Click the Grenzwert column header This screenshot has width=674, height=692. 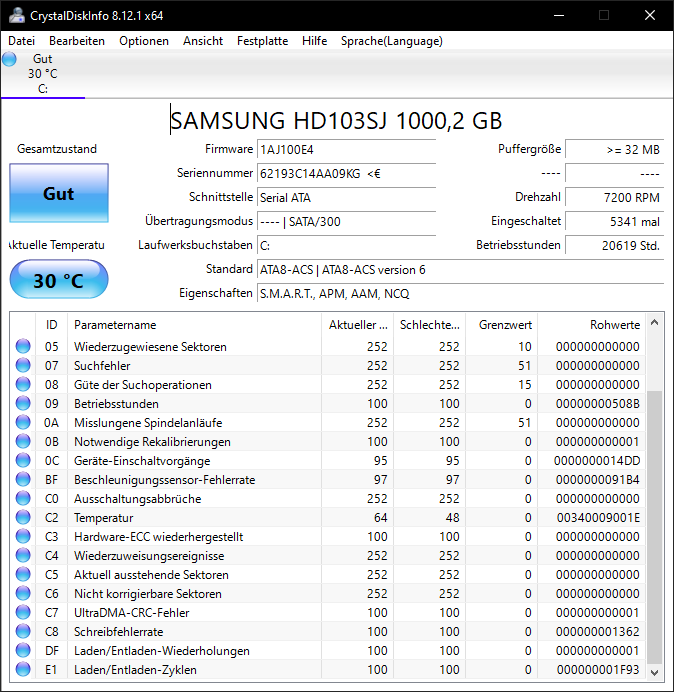click(x=501, y=325)
